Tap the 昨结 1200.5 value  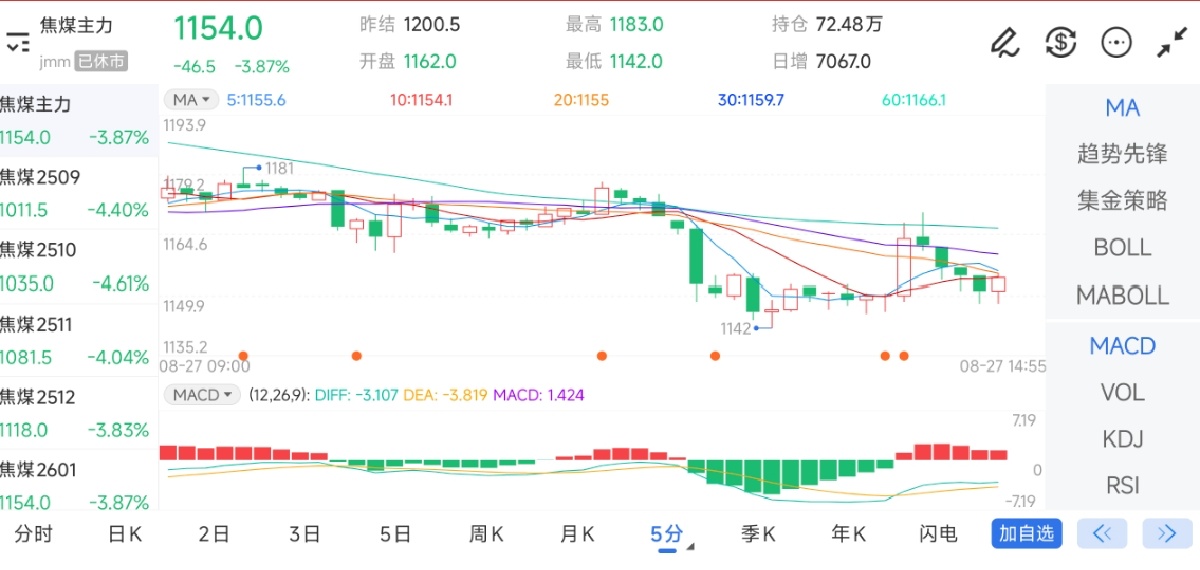point(432,24)
